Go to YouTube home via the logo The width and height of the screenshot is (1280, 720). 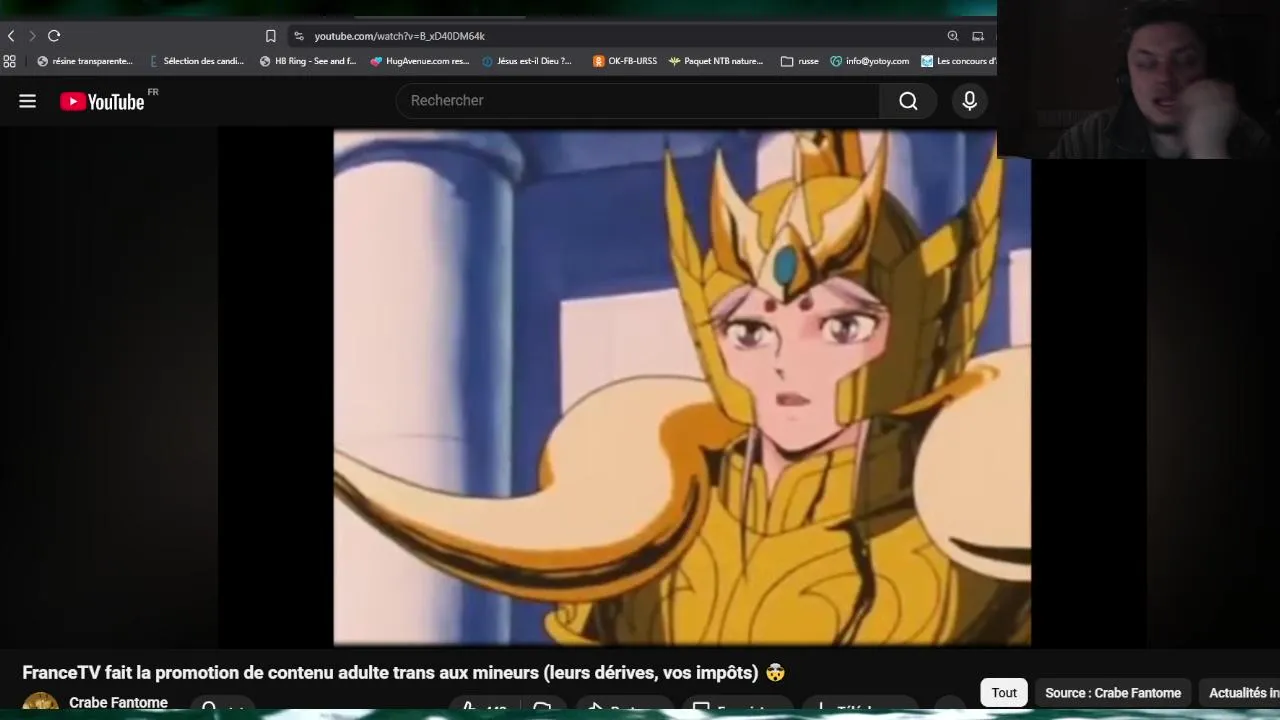(103, 101)
